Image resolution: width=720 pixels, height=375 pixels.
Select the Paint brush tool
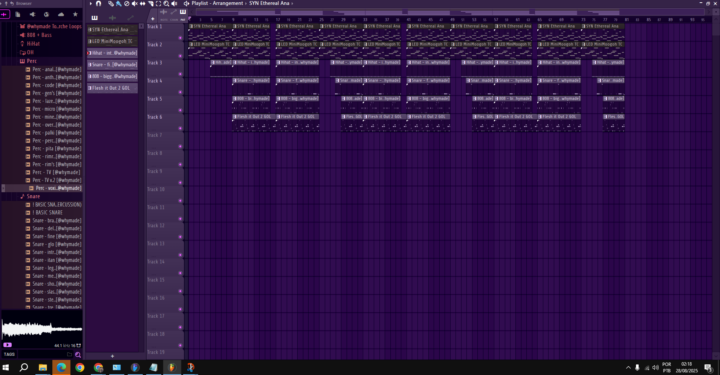click(x=119, y=3)
